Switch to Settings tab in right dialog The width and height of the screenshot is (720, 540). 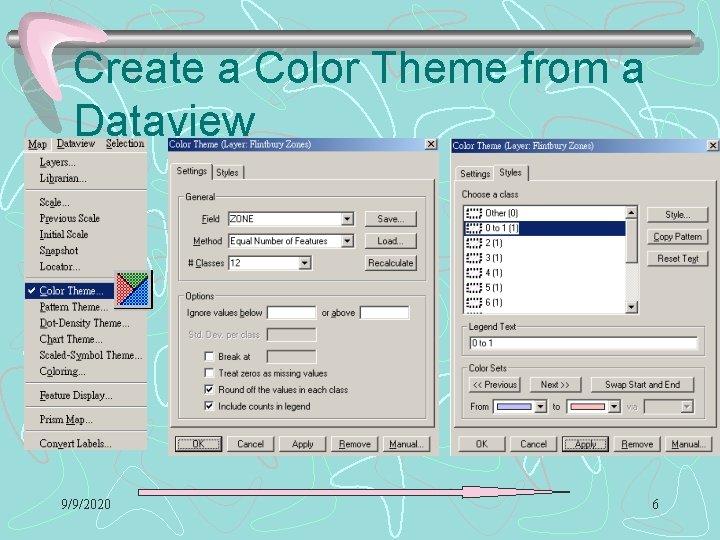click(475, 174)
